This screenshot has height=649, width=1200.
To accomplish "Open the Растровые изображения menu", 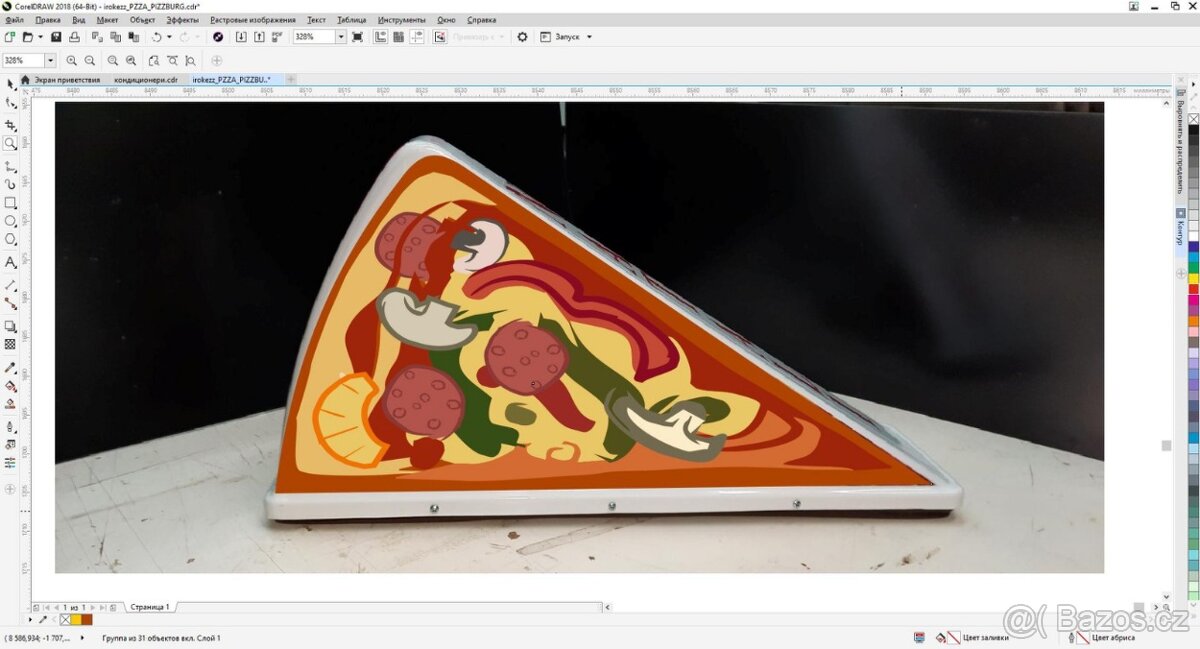I will coord(252,20).
